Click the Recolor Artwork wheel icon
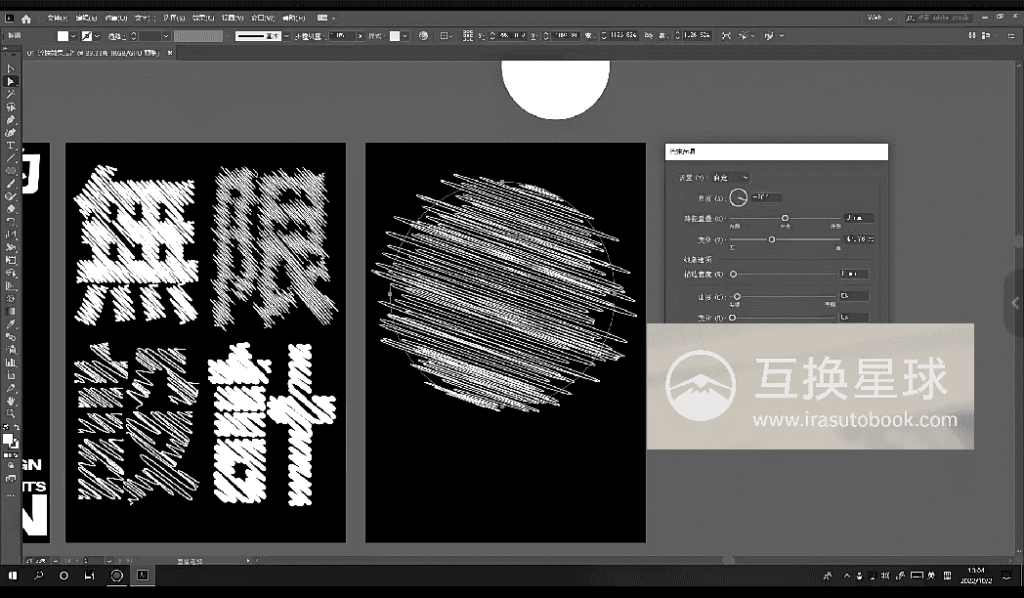 coord(423,36)
